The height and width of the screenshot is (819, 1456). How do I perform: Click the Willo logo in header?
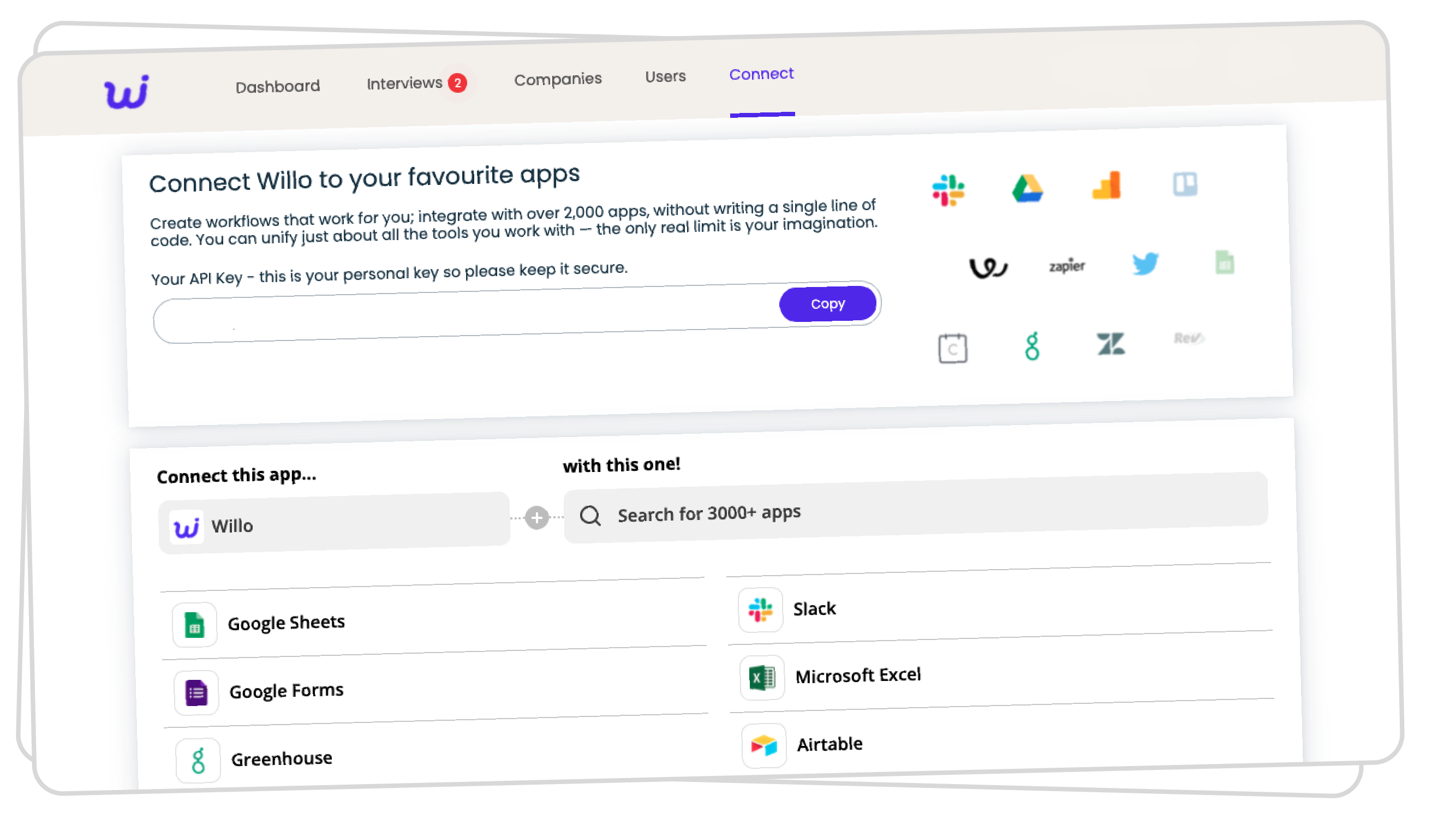(127, 92)
